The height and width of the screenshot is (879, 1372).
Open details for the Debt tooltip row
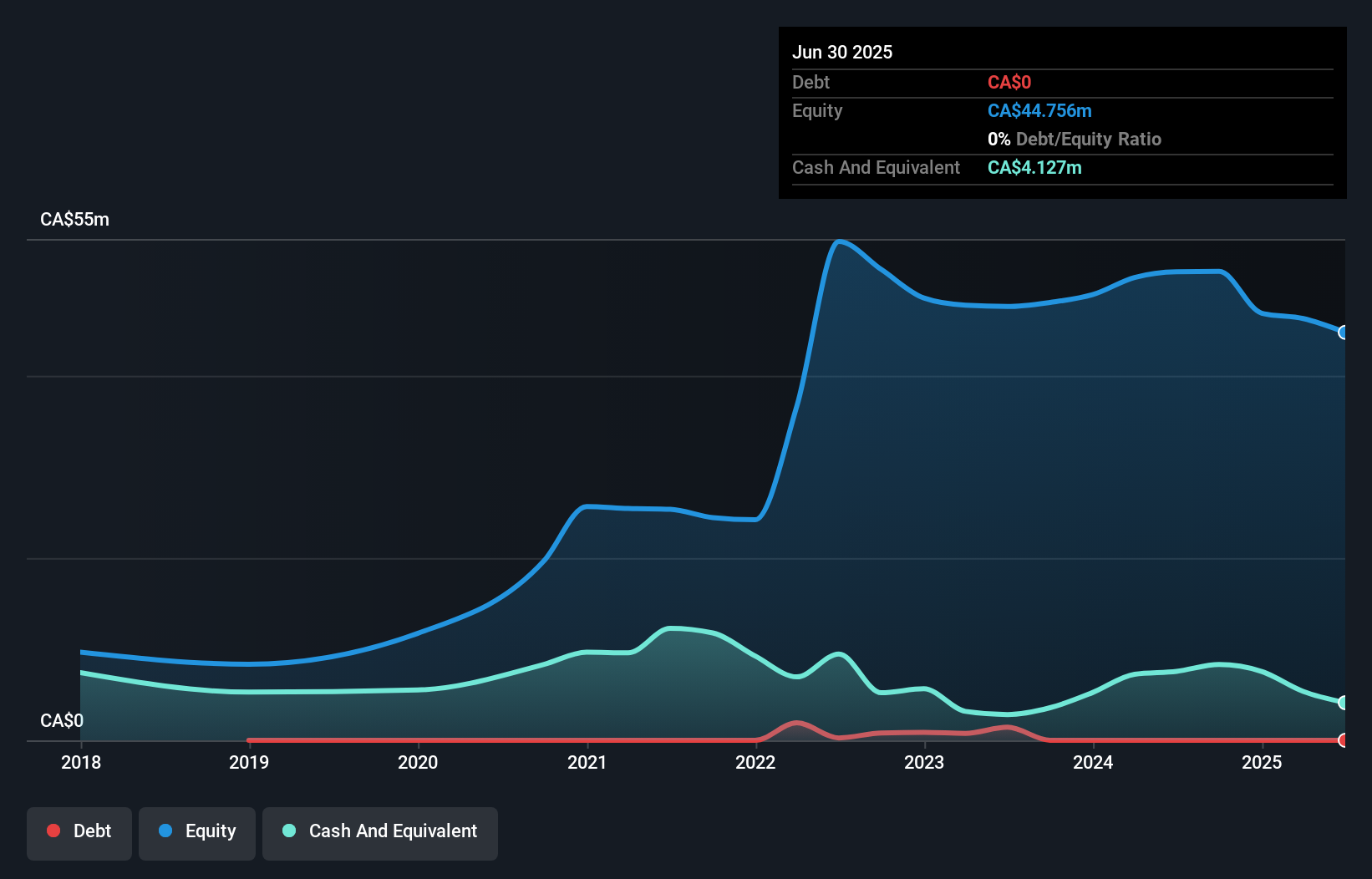pyautogui.click(x=810, y=83)
